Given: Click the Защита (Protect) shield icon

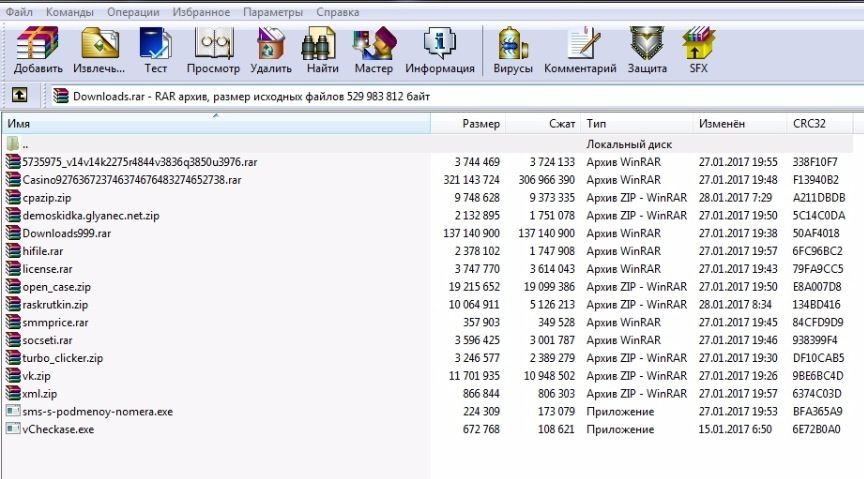Looking at the screenshot, I should tap(647, 44).
